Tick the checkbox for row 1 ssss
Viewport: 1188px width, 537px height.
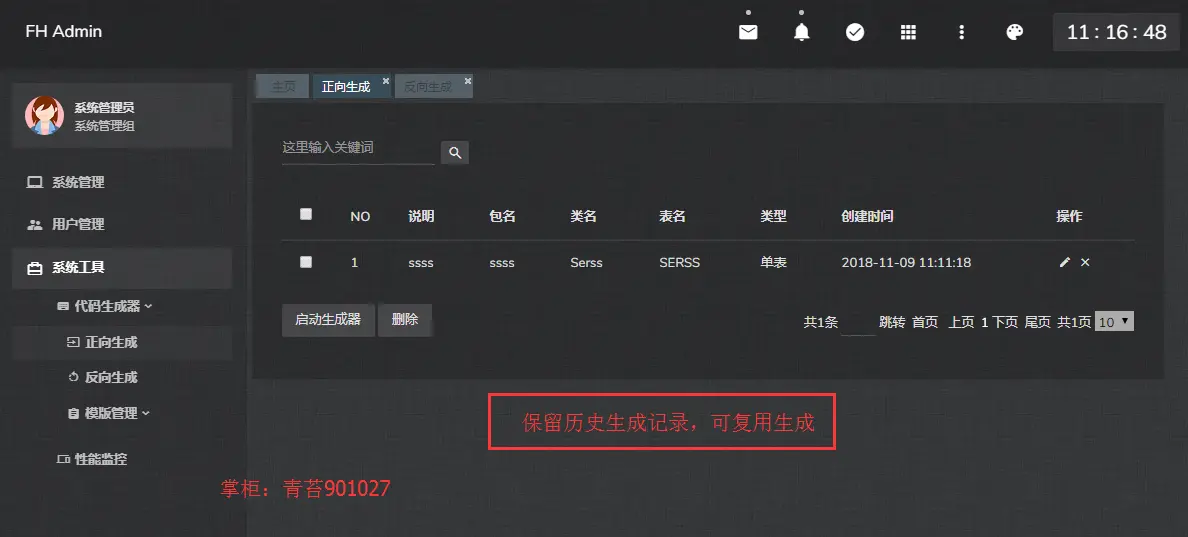pyautogui.click(x=306, y=262)
